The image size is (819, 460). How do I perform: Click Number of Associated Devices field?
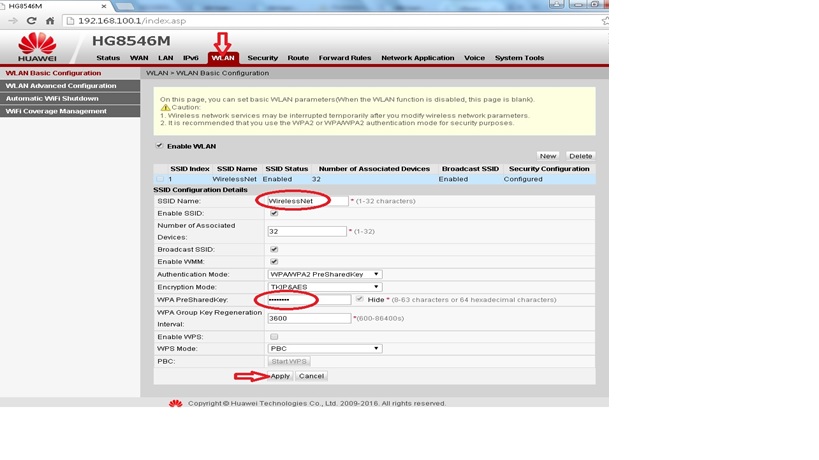tap(307, 231)
